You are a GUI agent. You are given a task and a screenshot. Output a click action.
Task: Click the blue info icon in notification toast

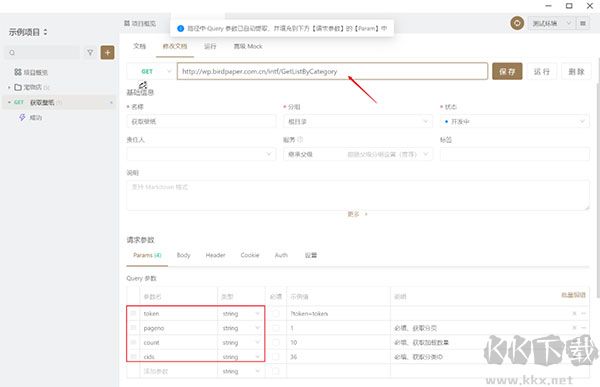pyautogui.click(x=181, y=28)
